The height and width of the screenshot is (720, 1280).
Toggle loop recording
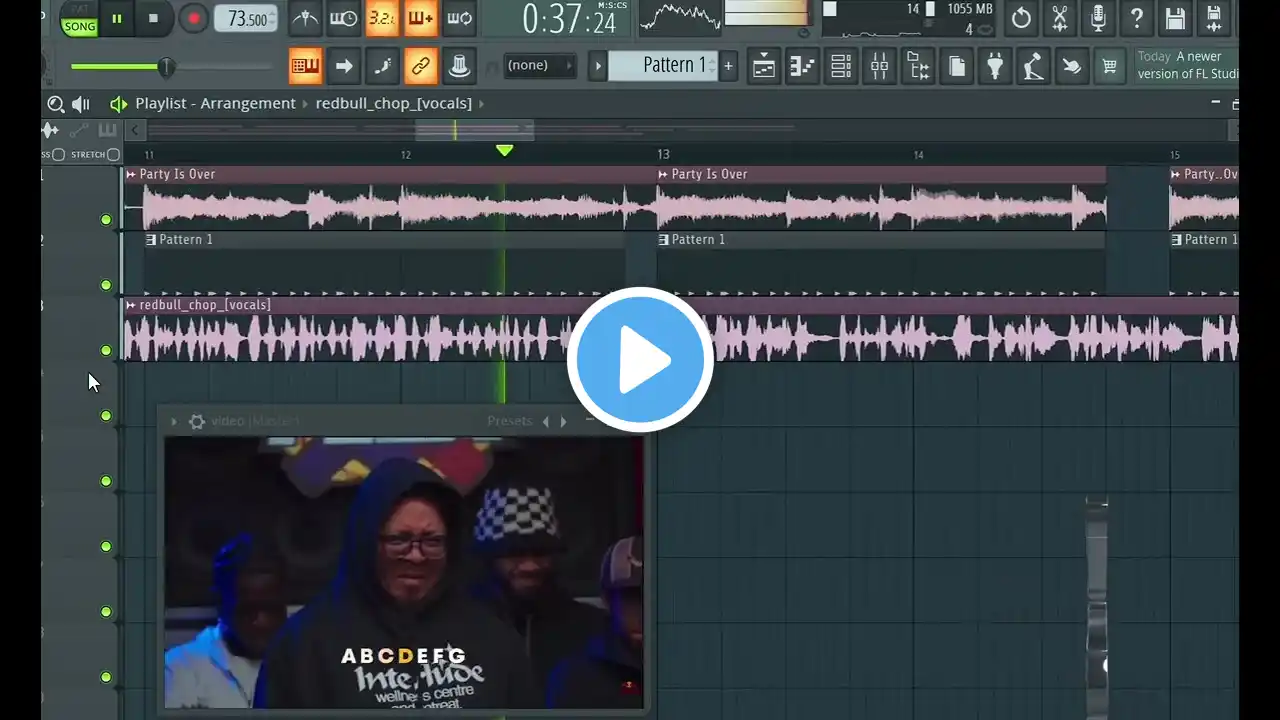point(460,18)
